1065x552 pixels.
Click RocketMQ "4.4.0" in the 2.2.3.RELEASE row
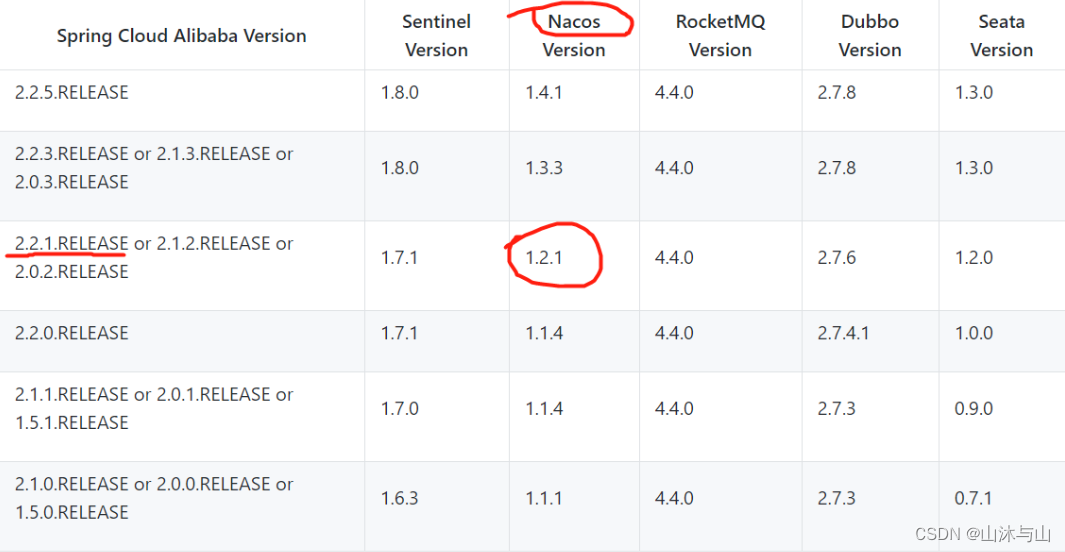click(x=674, y=168)
